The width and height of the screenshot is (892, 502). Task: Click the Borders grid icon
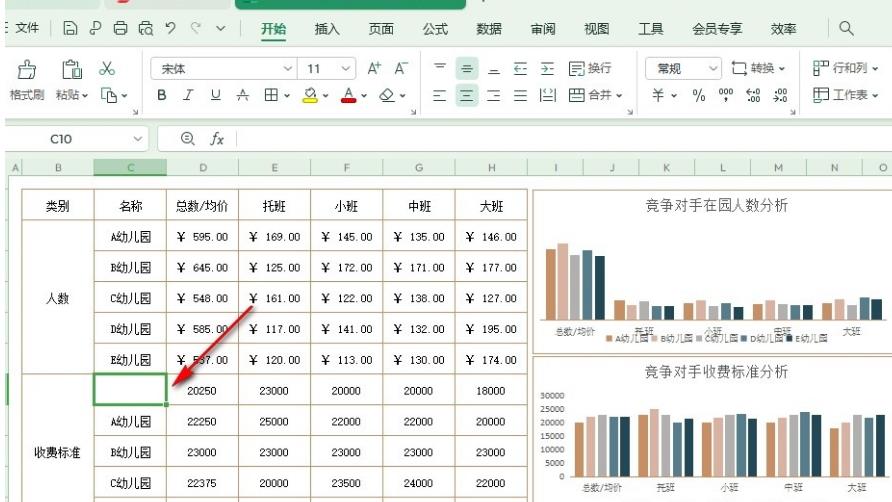[x=271, y=95]
